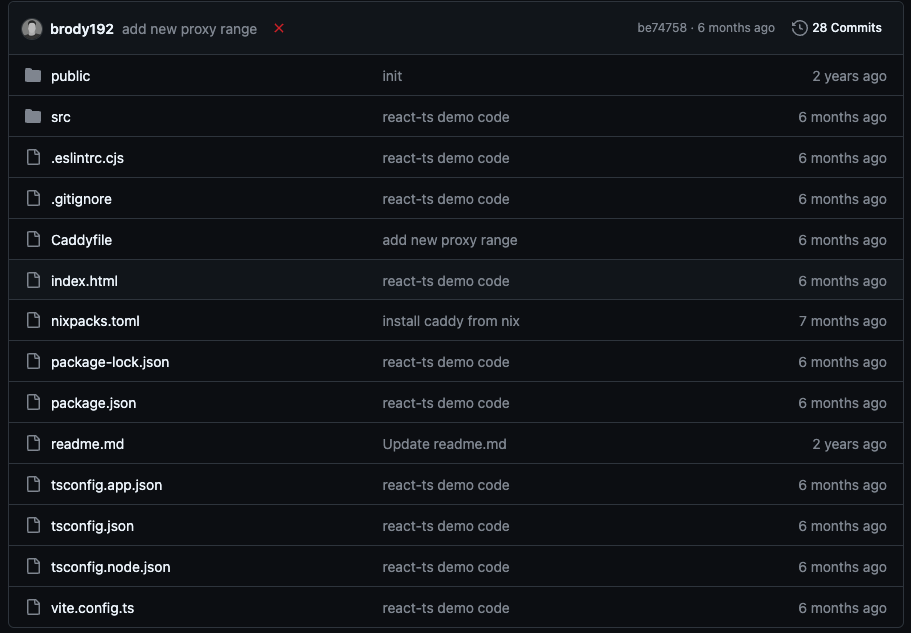The width and height of the screenshot is (911, 633).
Task: Click the public folder icon
Action: (33, 75)
